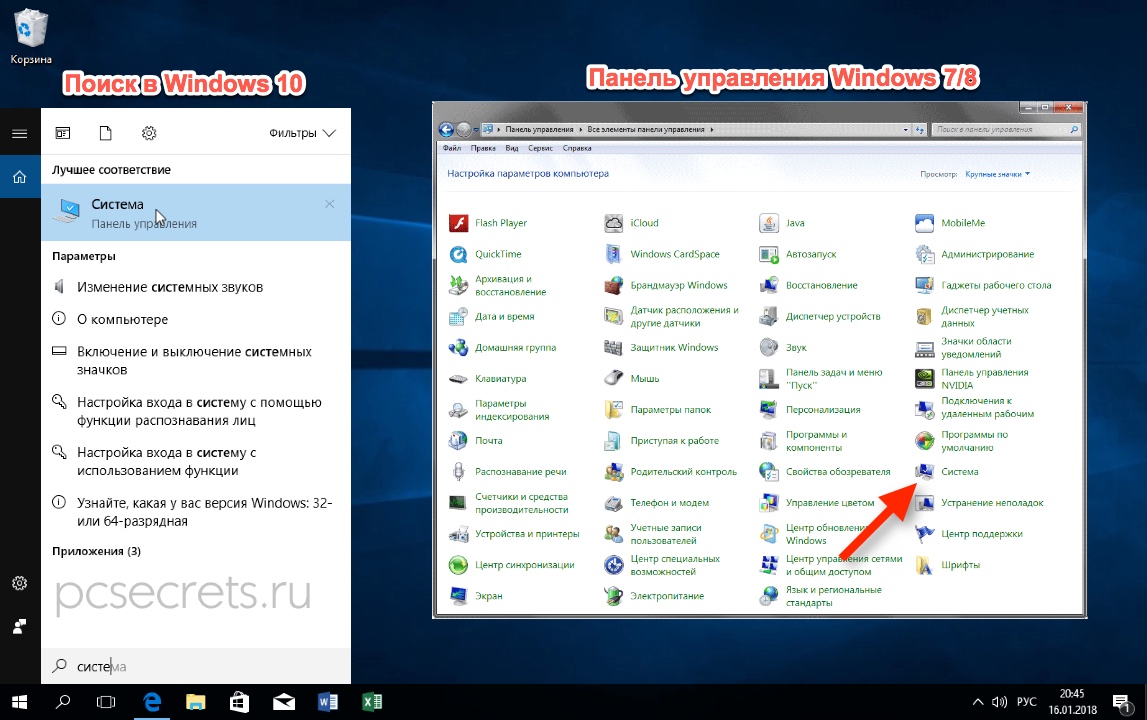This screenshot has height=720, width=1147.
Task: Open Flash Player in Control Panel
Action: [x=488, y=222]
